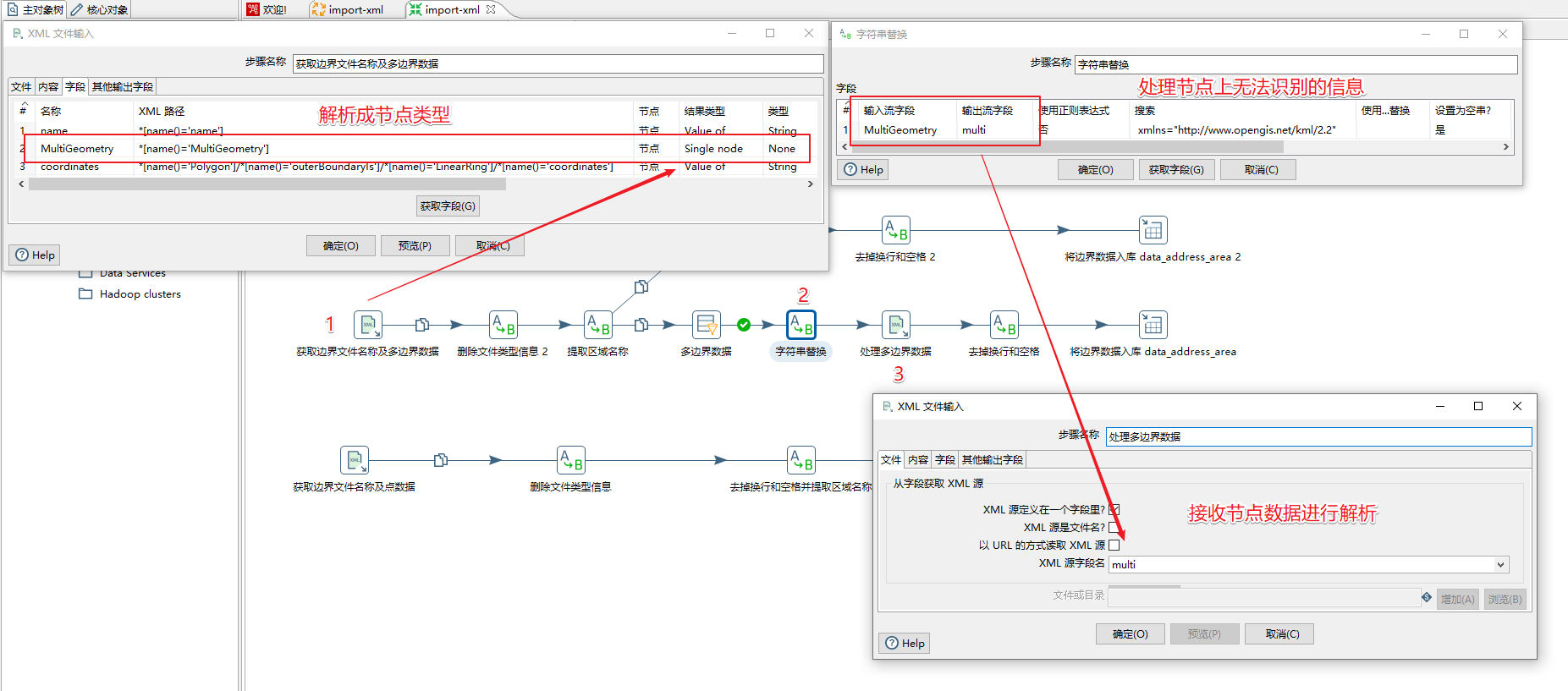Select the 去掉换行和空格并提取区域名称 step icon

tap(801, 460)
